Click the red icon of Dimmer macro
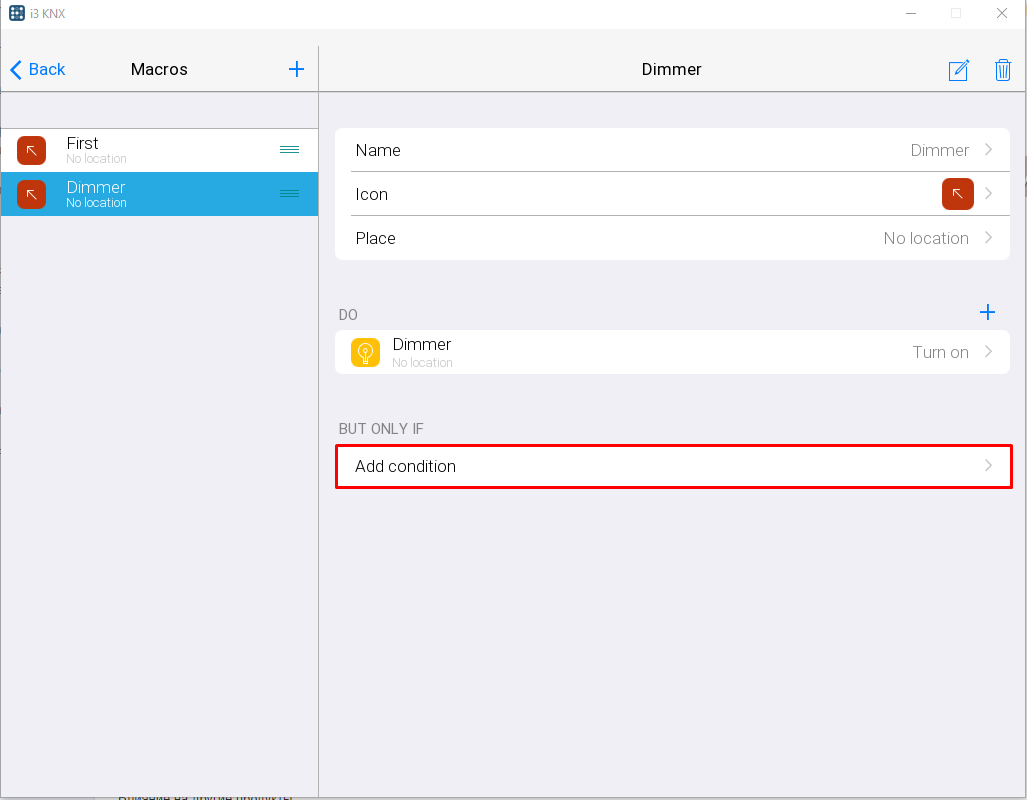Screen dimensions: 1027x800 32,194
